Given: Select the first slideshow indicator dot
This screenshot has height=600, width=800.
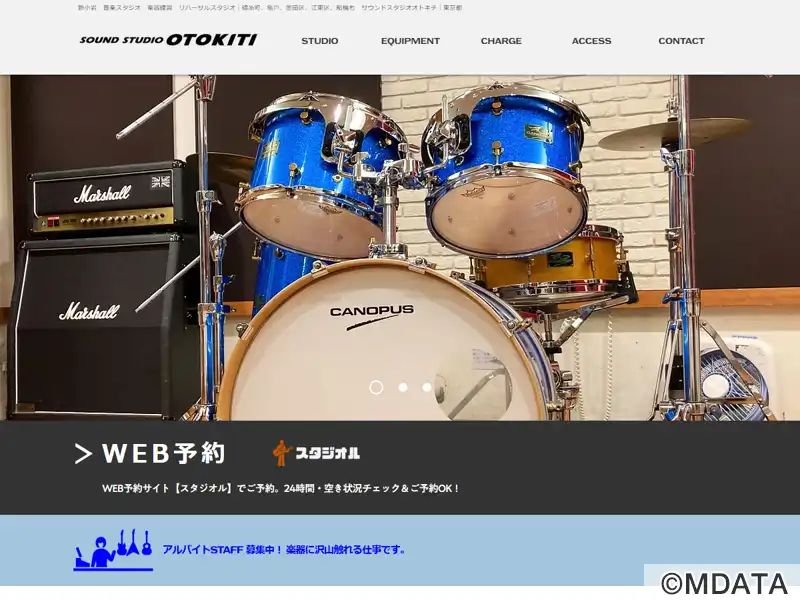Looking at the screenshot, I should [376, 387].
